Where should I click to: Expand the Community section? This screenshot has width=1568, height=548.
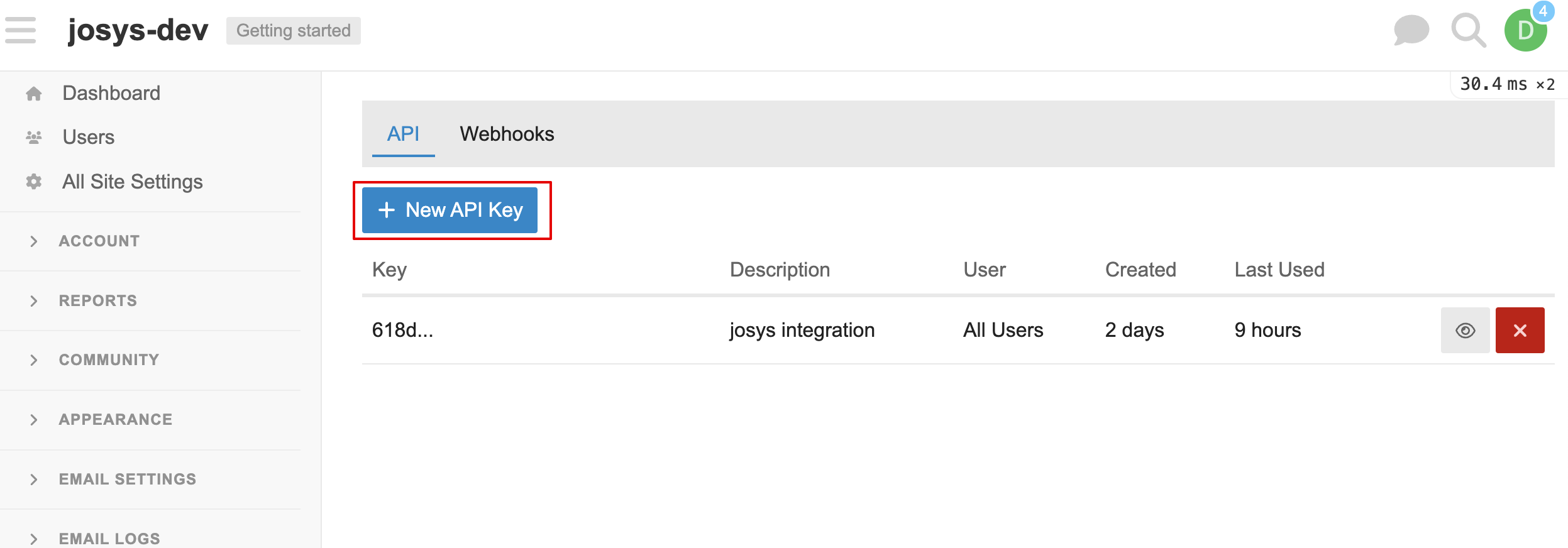[x=109, y=360]
